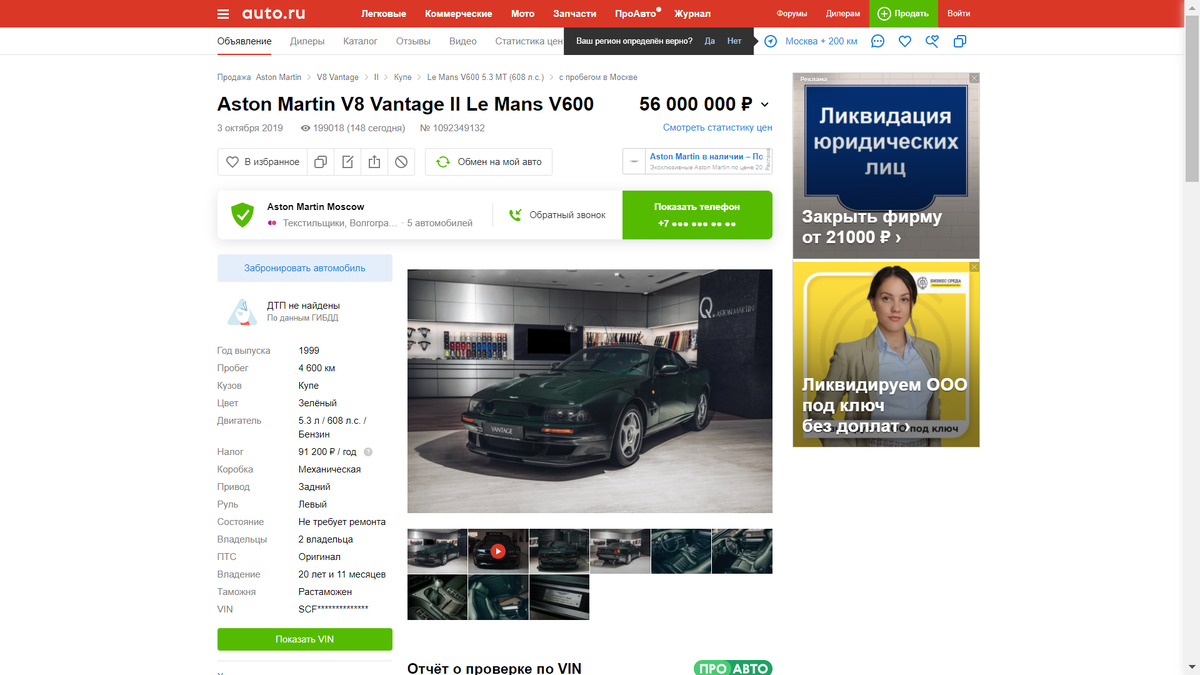This screenshot has width=1200, height=675.
Task: Open the Журнал menu item
Action: 692,14
